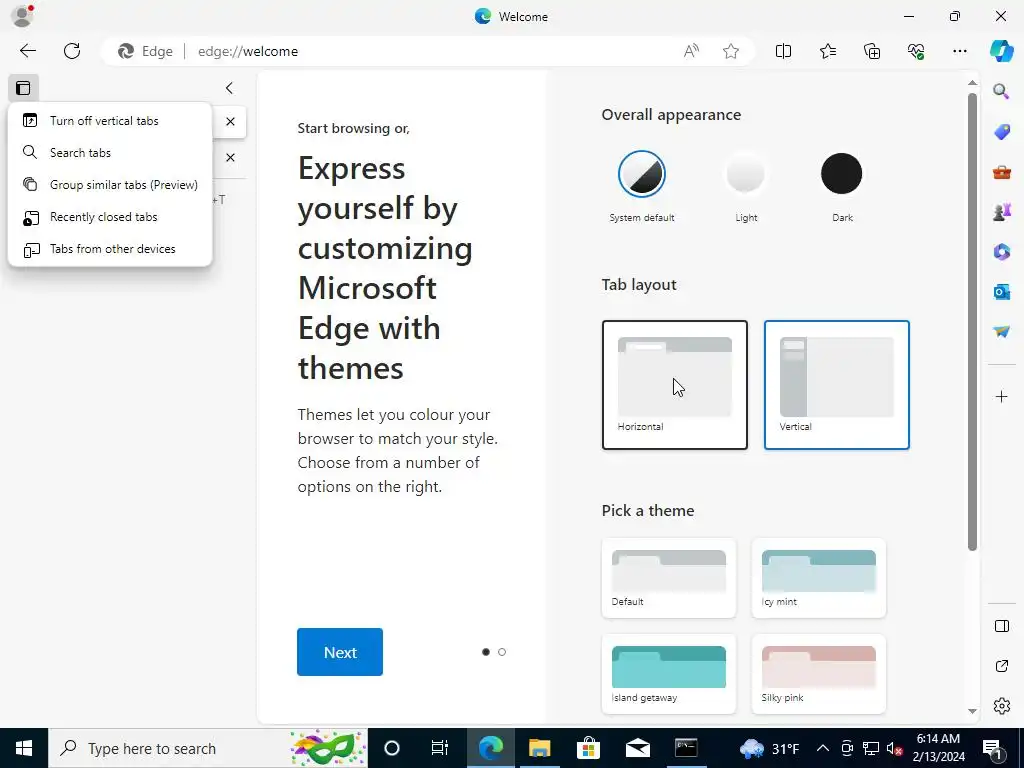1024x768 pixels.
Task: Open the Read aloud icon
Action: [691, 51]
